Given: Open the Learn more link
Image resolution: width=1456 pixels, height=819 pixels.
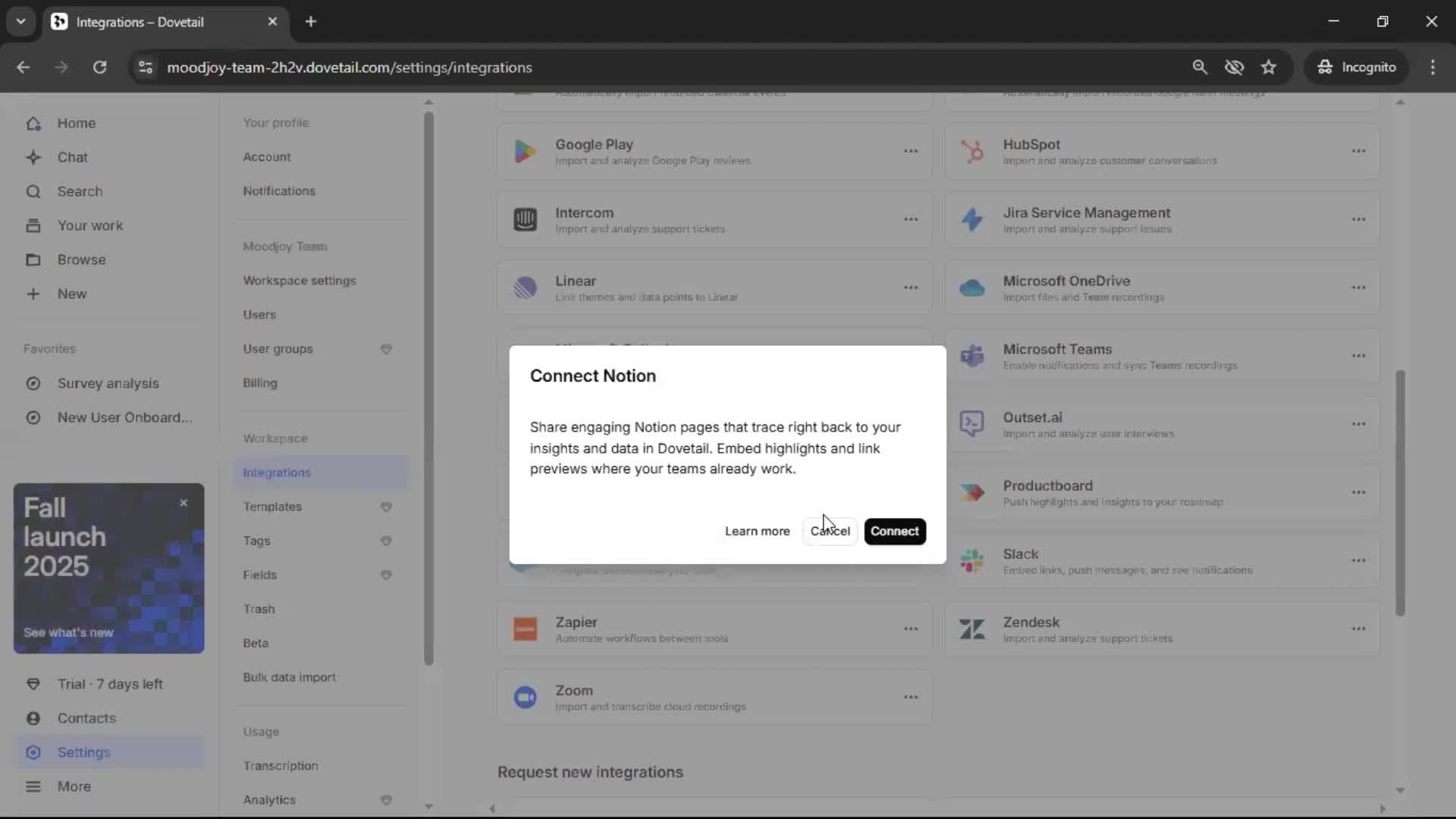Looking at the screenshot, I should pos(757,531).
